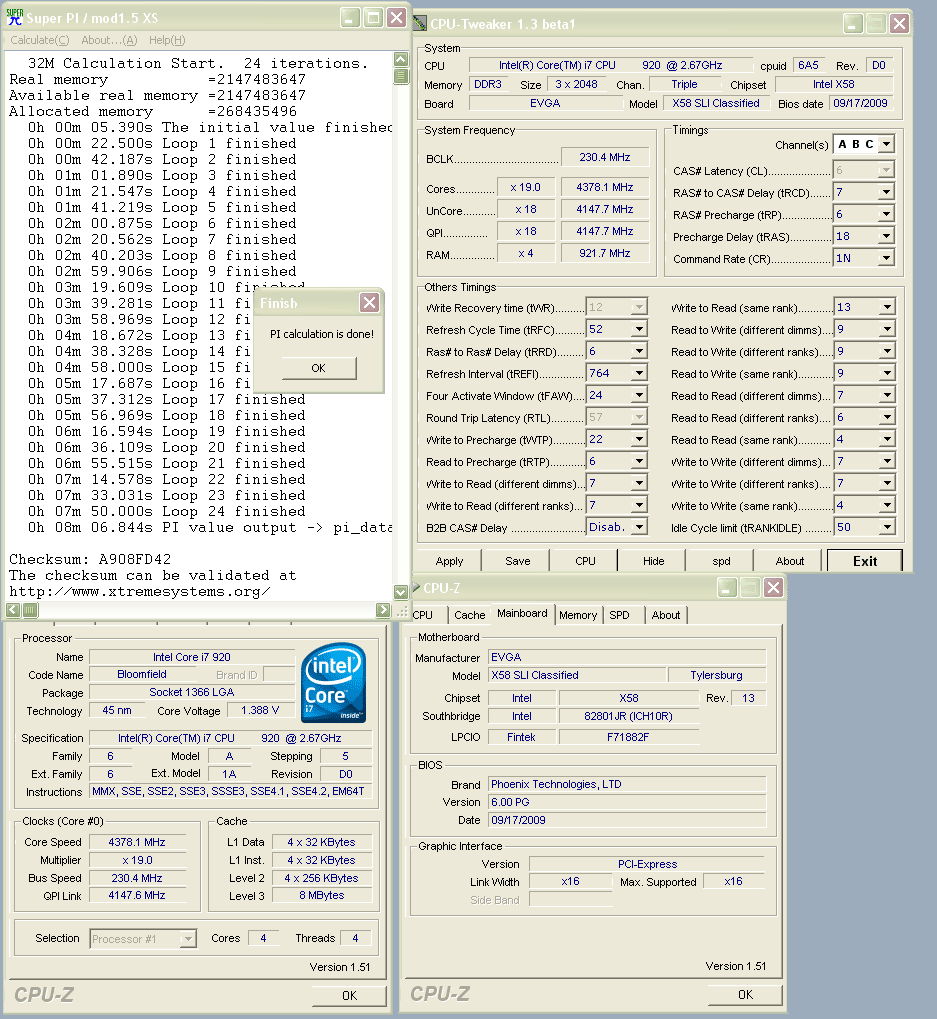Click the spd button in CPU-Tweaker

[x=721, y=561]
